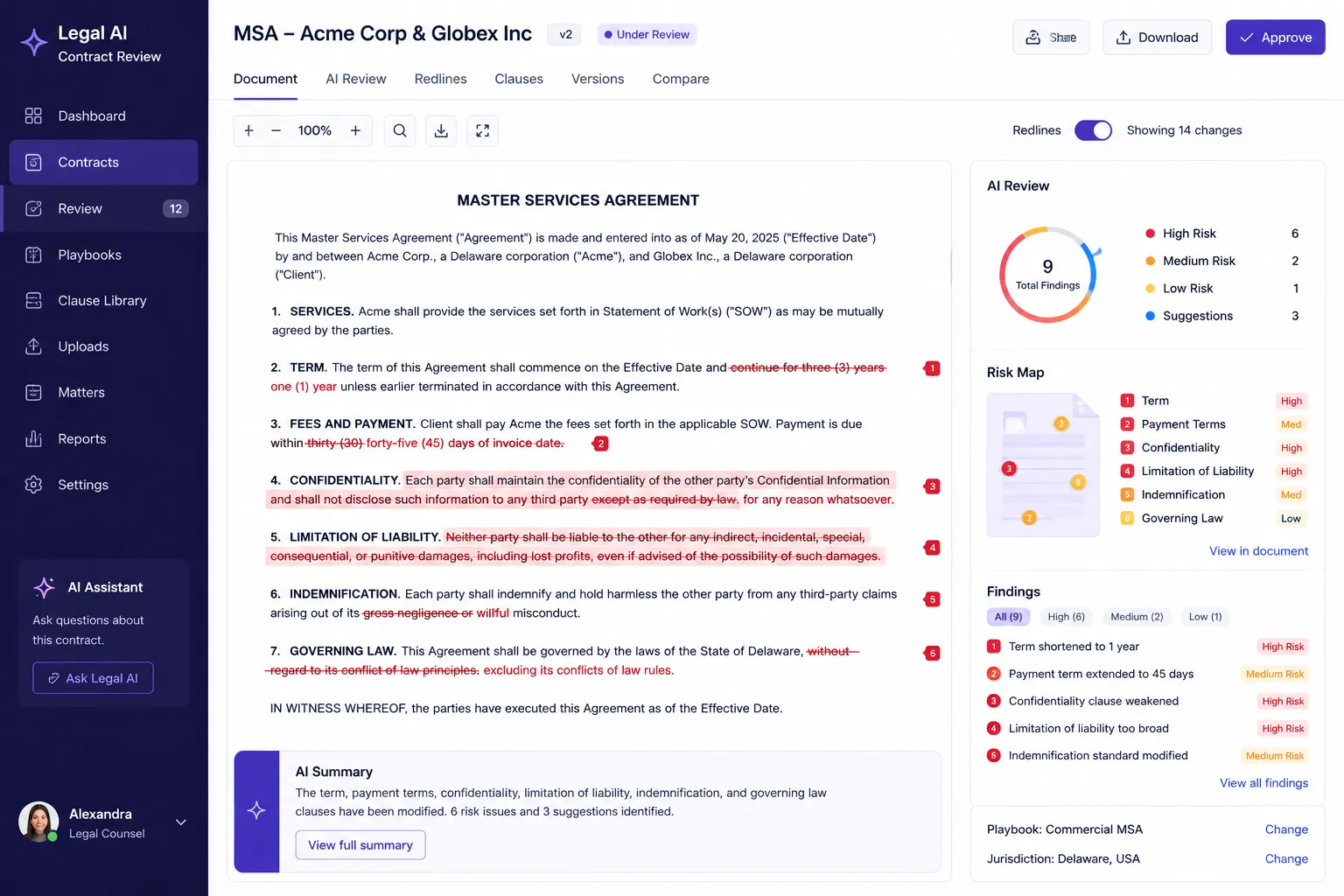Image resolution: width=1344 pixels, height=896 pixels.
Task: Click the Risk Map document thumbnail
Action: (1043, 465)
